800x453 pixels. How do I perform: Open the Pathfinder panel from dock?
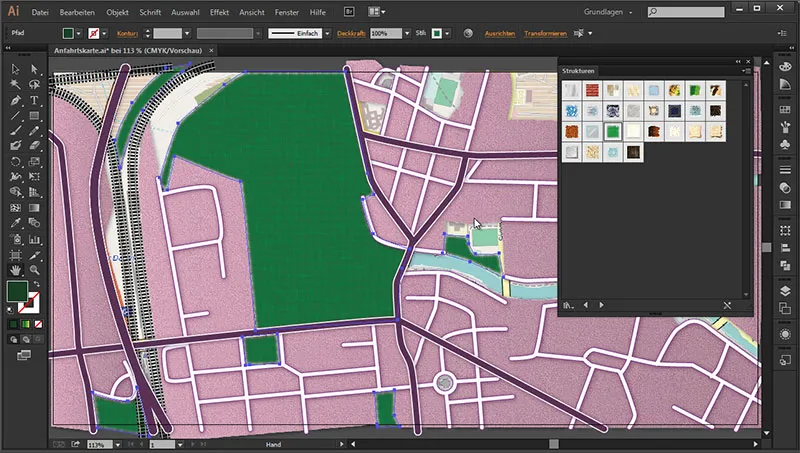point(785,265)
